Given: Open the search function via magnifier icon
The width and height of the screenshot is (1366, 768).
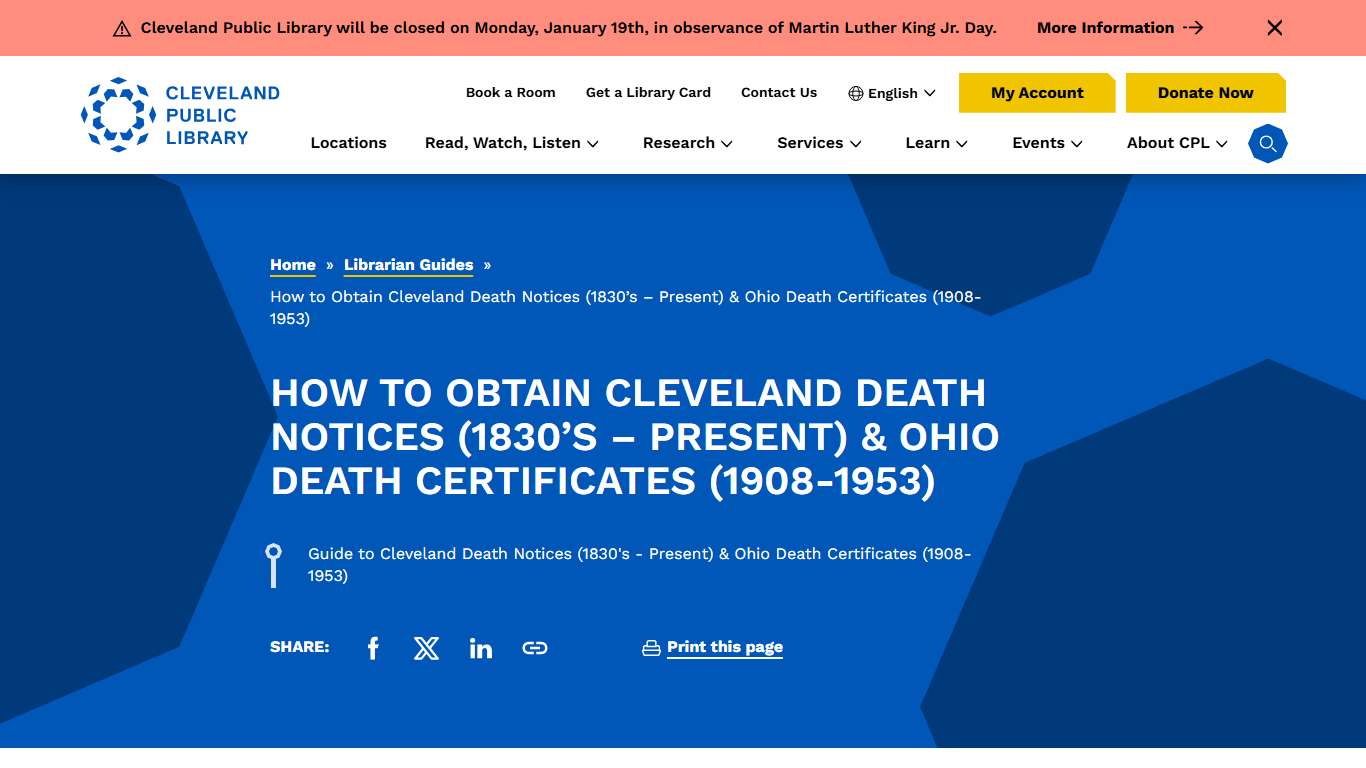Looking at the screenshot, I should pyautogui.click(x=1267, y=143).
